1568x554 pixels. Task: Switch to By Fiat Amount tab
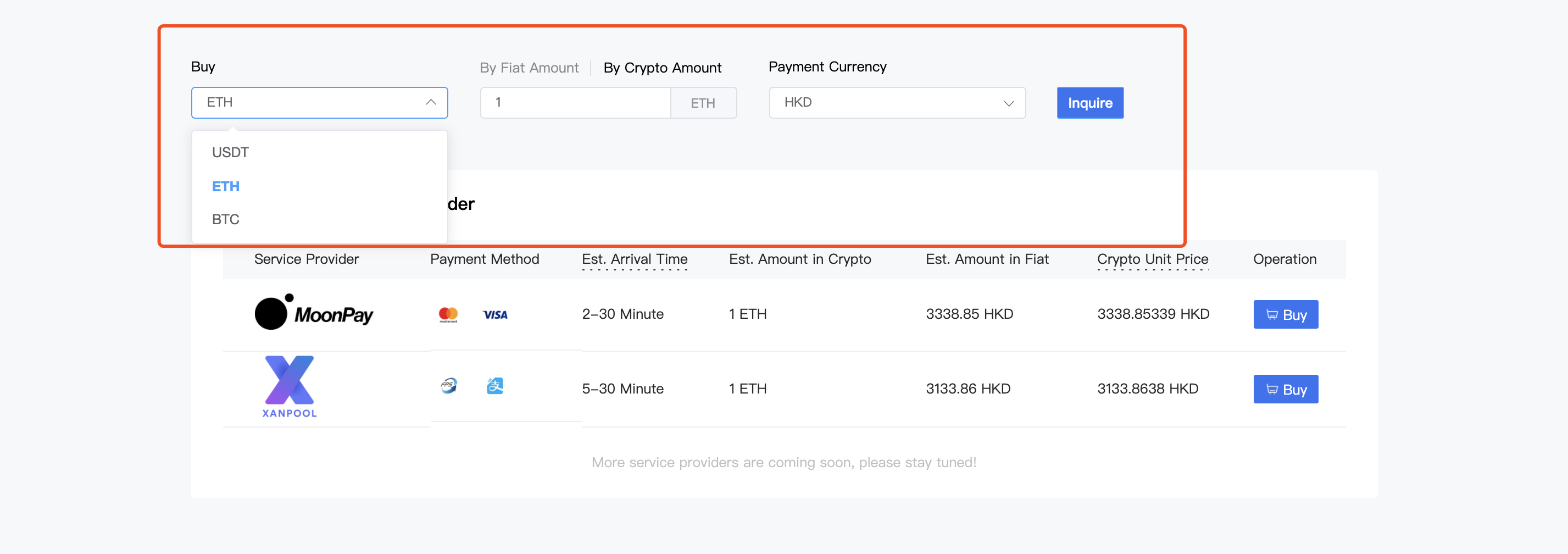529,68
